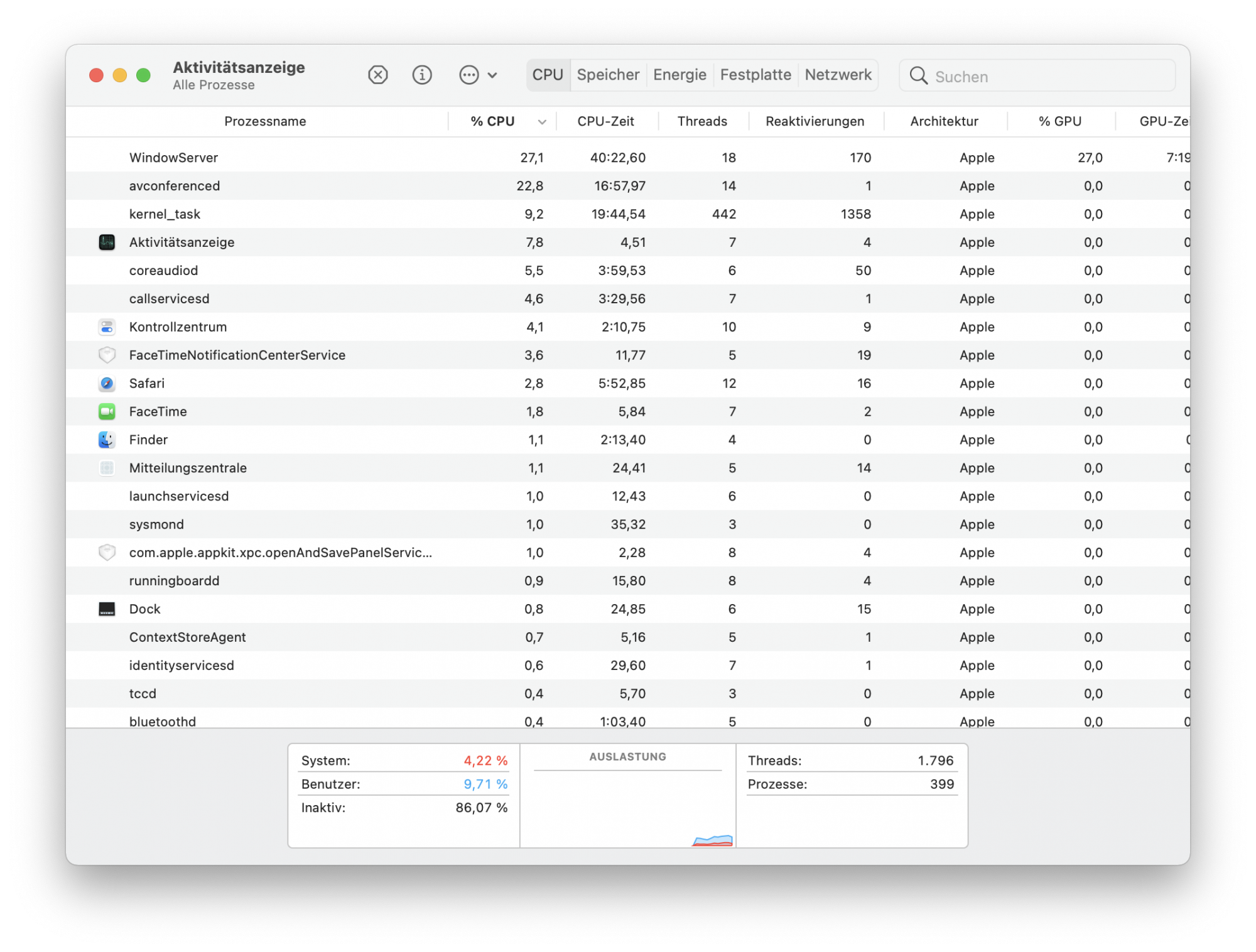1256x952 pixels.
Task: Click the magnifying glass search icon
Action: tap(918, 76)
